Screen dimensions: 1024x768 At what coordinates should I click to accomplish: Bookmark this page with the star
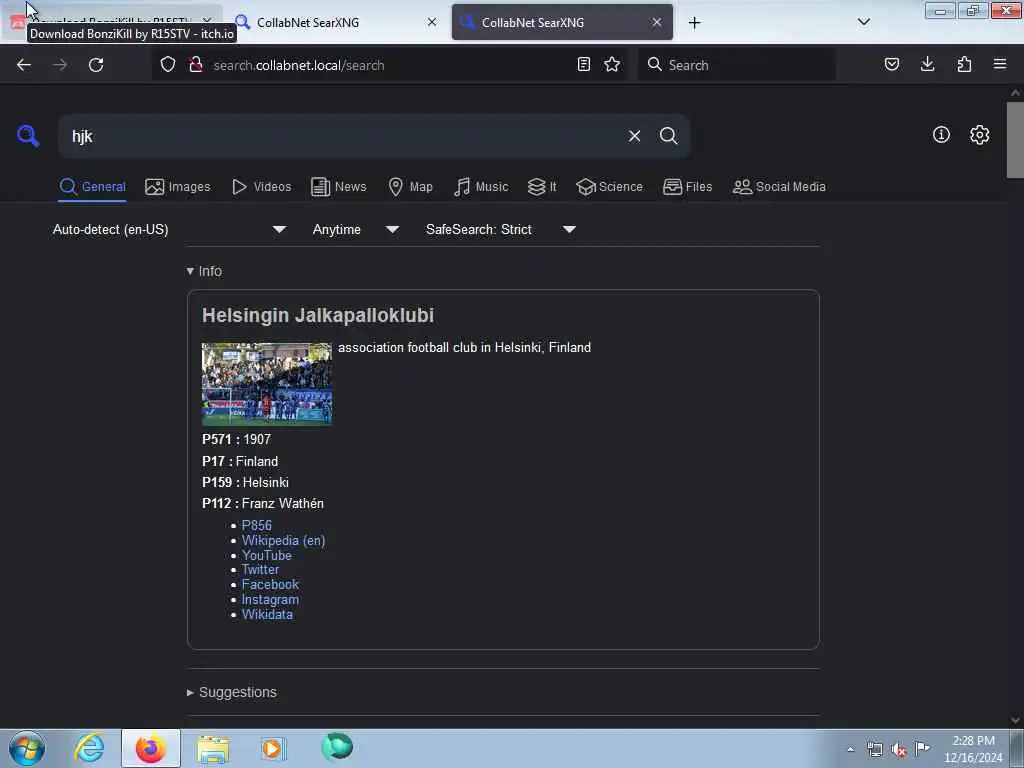point(612,64)
